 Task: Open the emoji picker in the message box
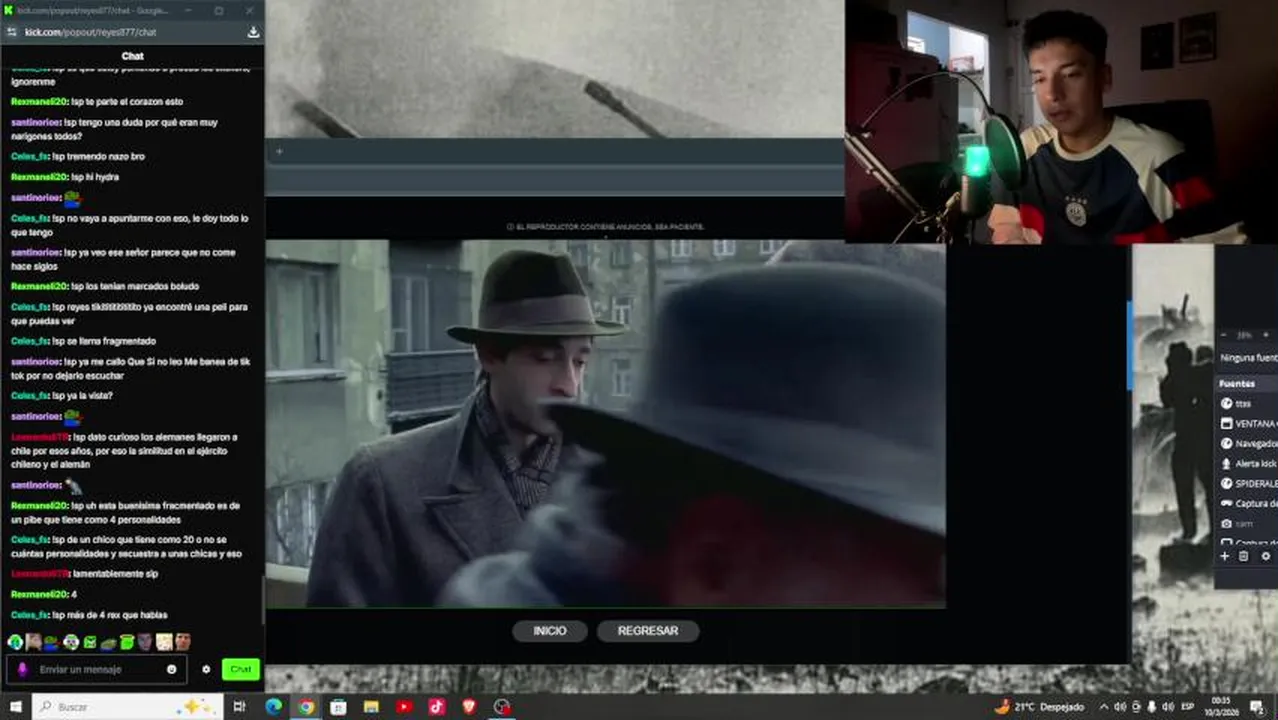click(x=172, y=669)
